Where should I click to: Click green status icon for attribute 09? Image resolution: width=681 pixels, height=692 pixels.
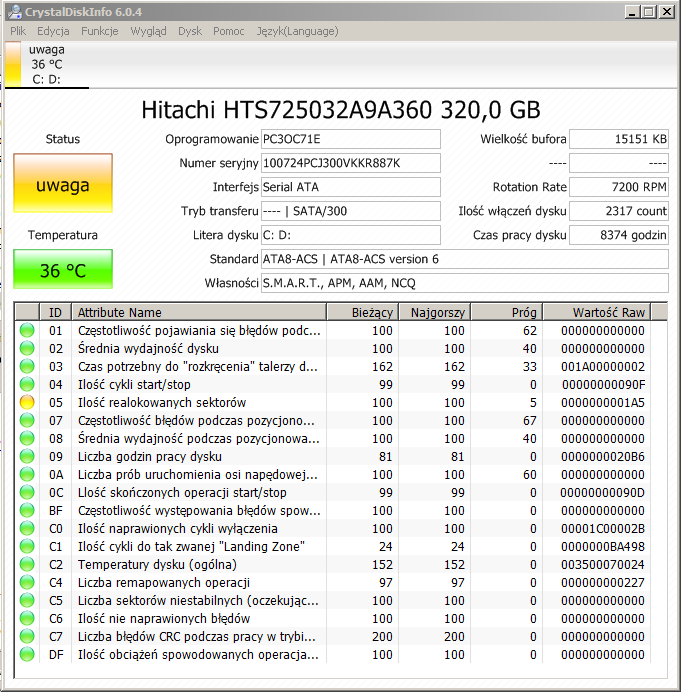click(27, 456)
